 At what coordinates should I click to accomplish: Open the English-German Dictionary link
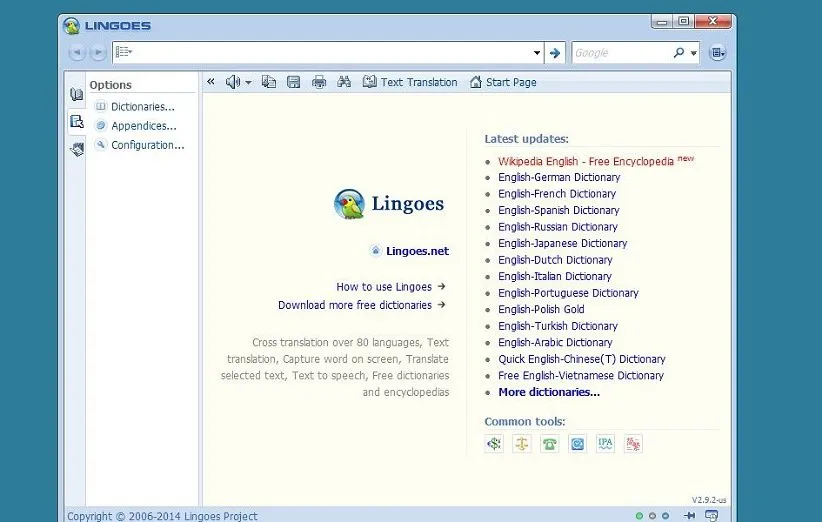[559, 177]
